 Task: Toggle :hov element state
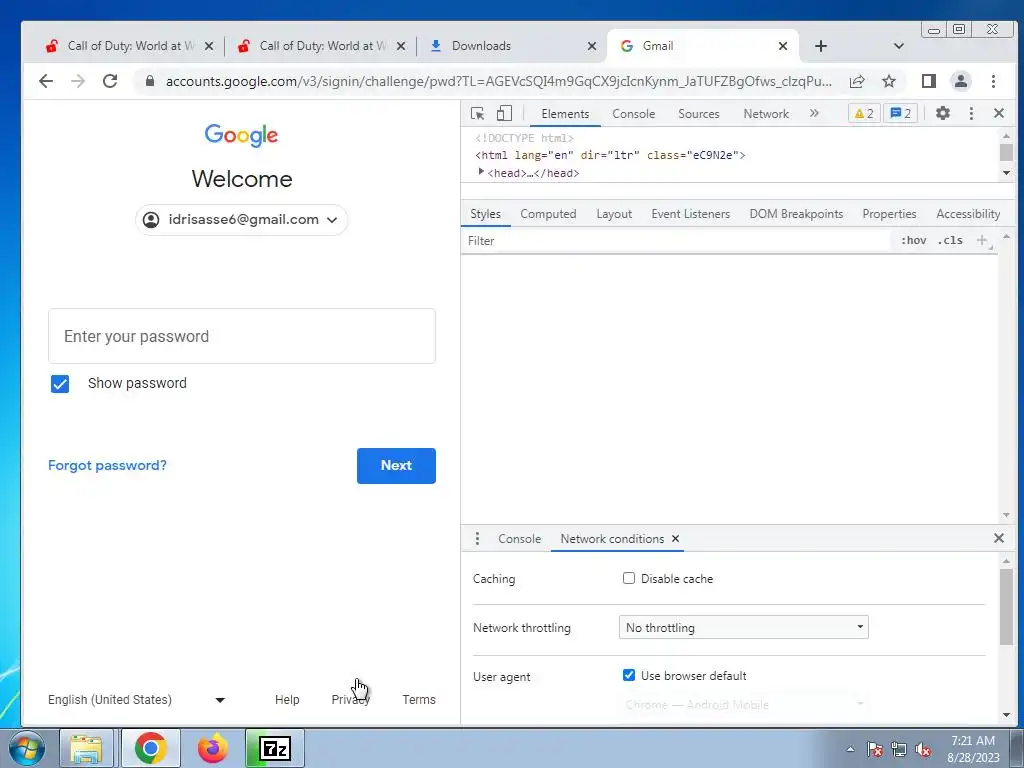click(913, 240)
